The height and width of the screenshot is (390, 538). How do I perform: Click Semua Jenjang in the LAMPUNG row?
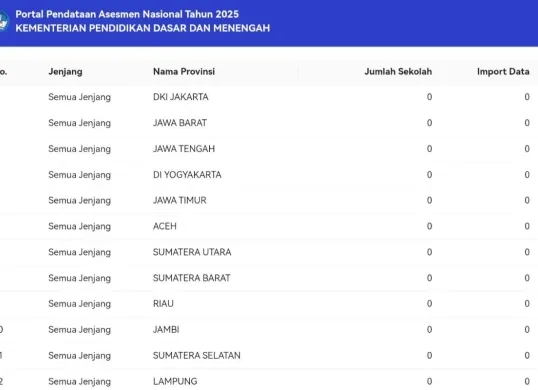point(80,382)
